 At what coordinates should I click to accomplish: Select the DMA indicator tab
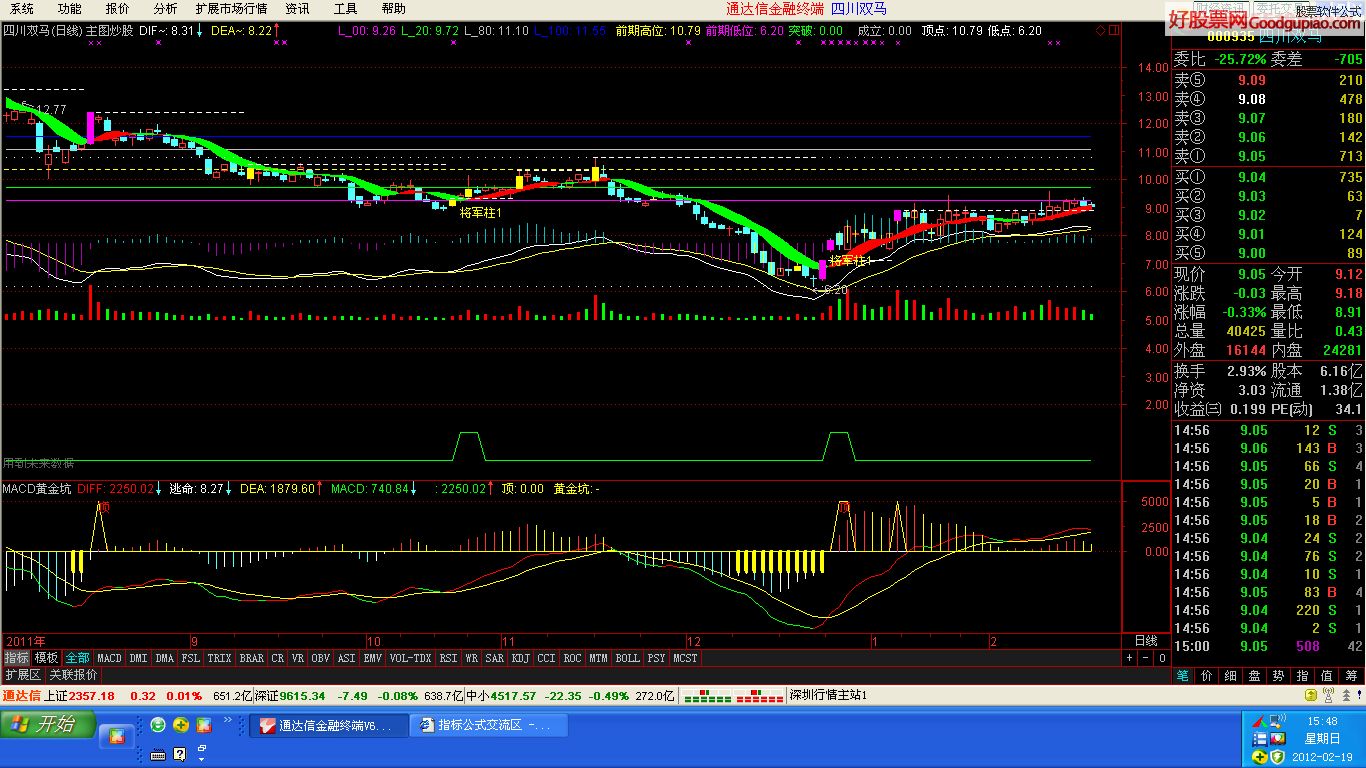[164, 658]
